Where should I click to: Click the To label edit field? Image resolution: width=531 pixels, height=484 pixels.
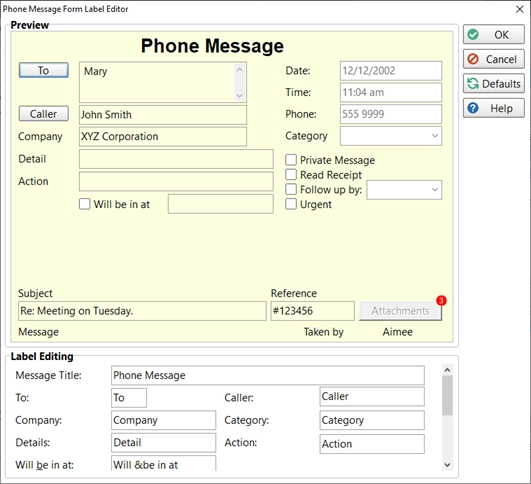click(x=129, y=398)
